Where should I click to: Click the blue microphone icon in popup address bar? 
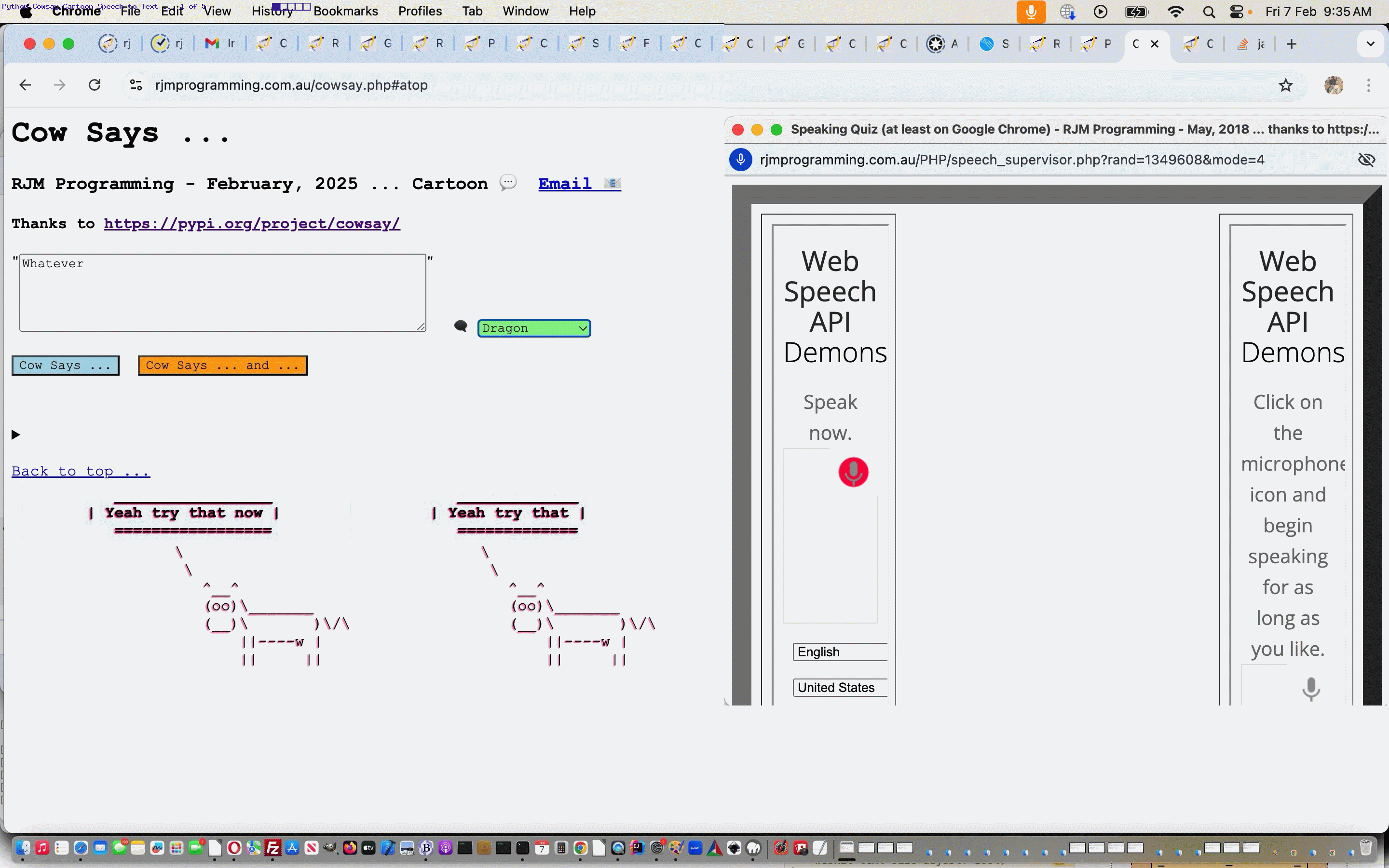click(x=741, y=160)
